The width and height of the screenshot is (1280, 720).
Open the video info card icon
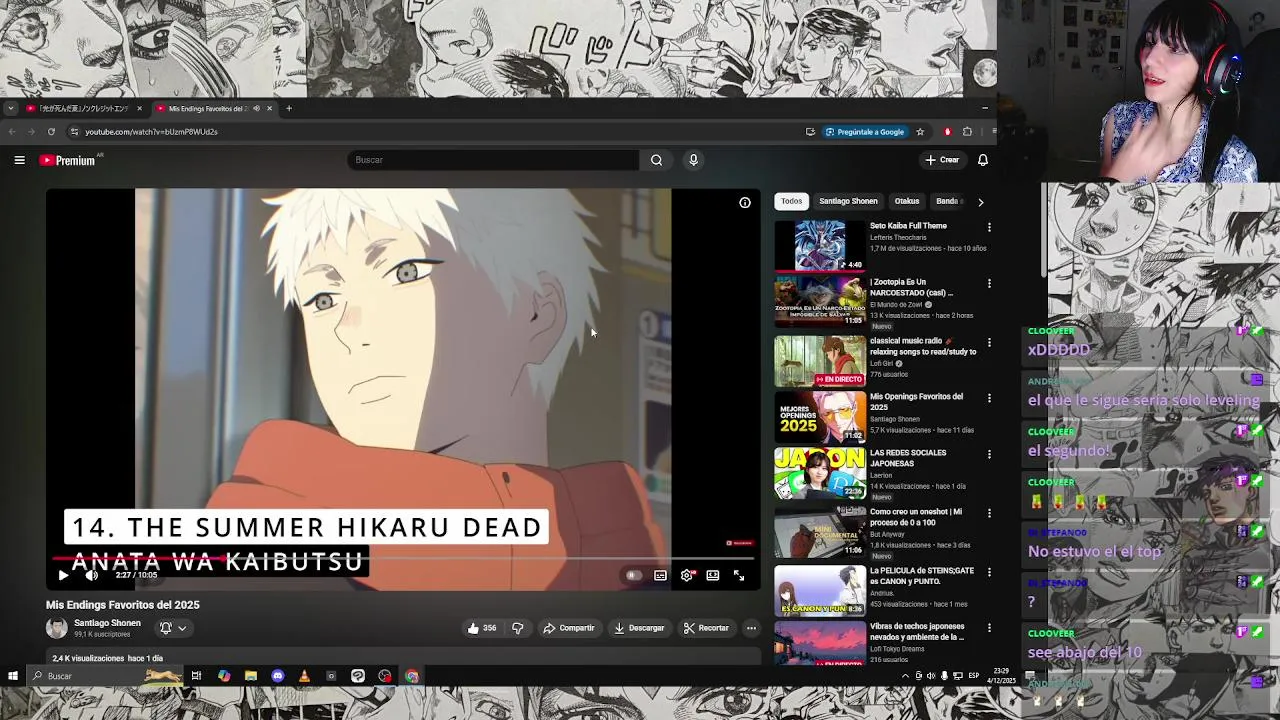coord(745,203)
